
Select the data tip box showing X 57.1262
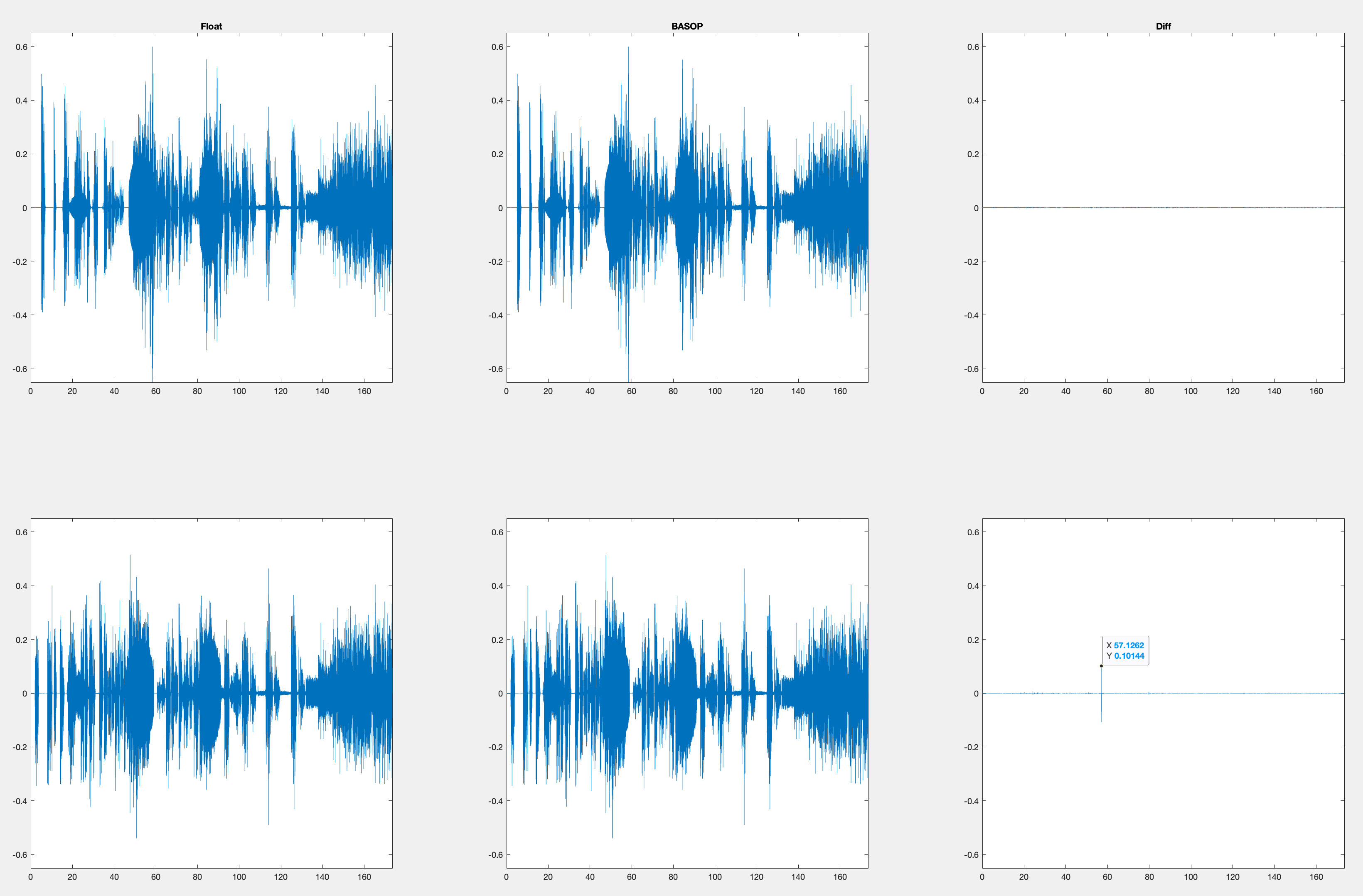point(1125,650)
